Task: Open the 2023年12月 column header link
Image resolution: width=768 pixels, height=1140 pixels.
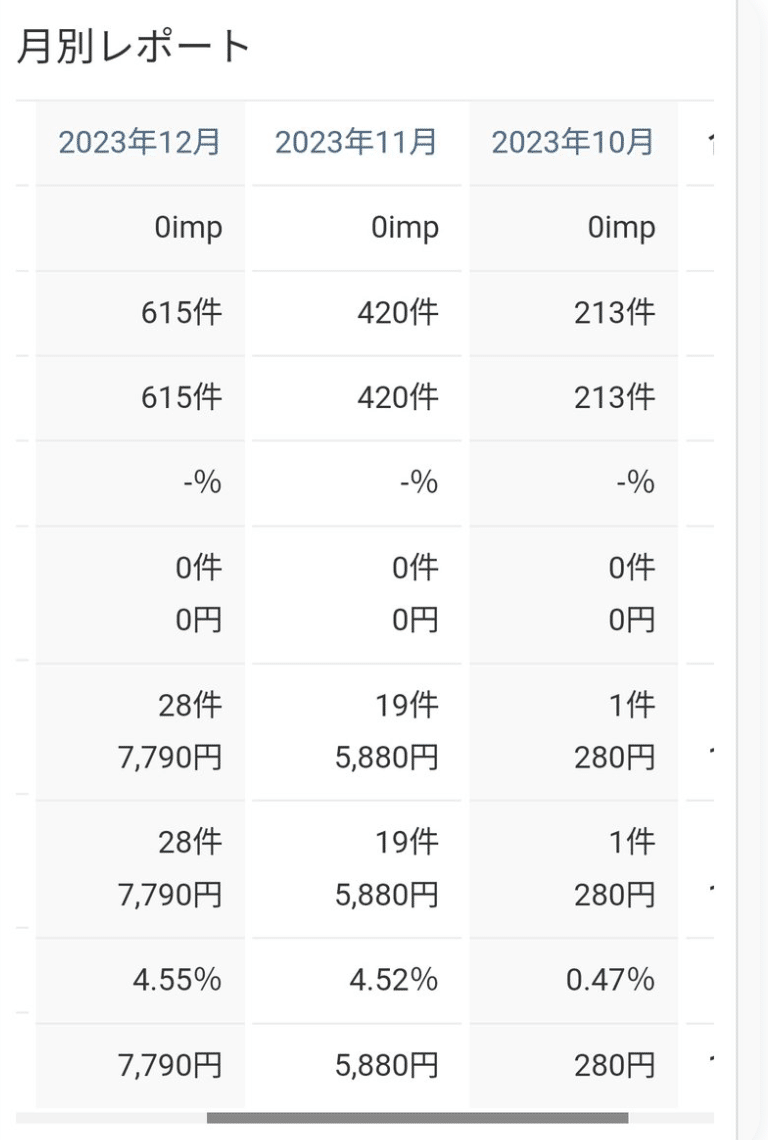Action: (140, 142)
